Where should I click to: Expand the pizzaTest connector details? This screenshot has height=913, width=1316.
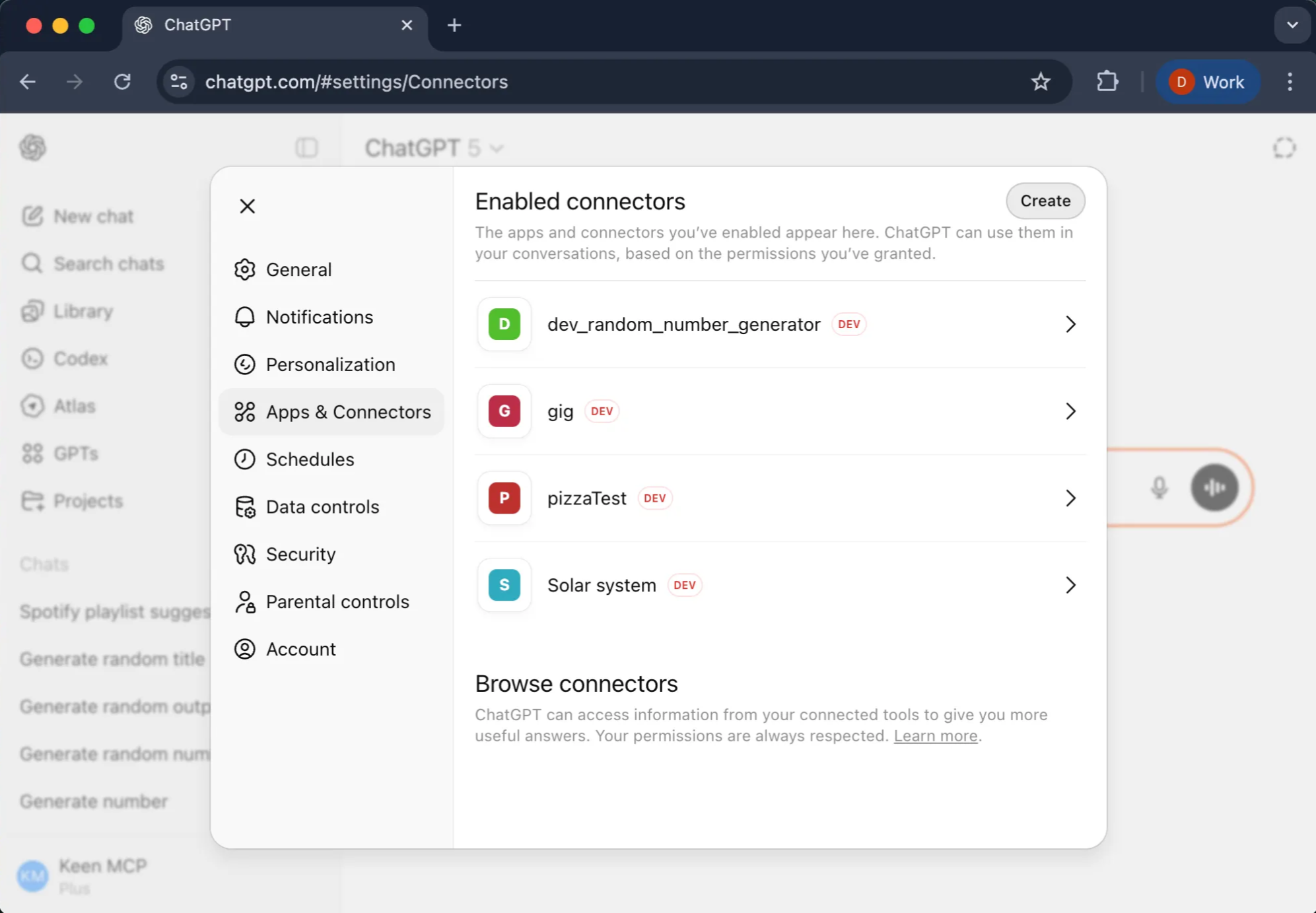point(1070,498)
